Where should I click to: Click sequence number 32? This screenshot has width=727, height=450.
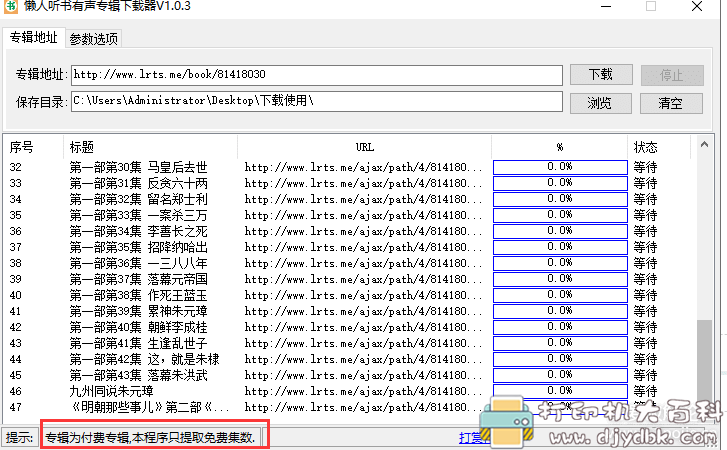(15, 167)
